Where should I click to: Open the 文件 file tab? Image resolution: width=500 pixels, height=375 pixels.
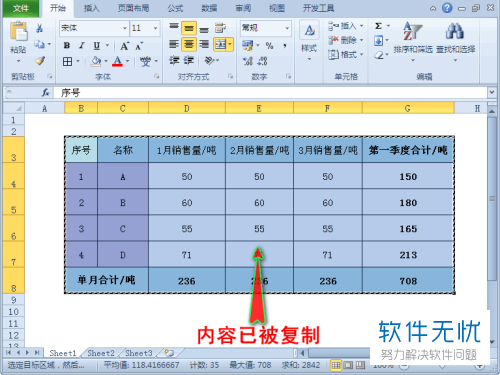pyautogui.click(x=21, y=8)
